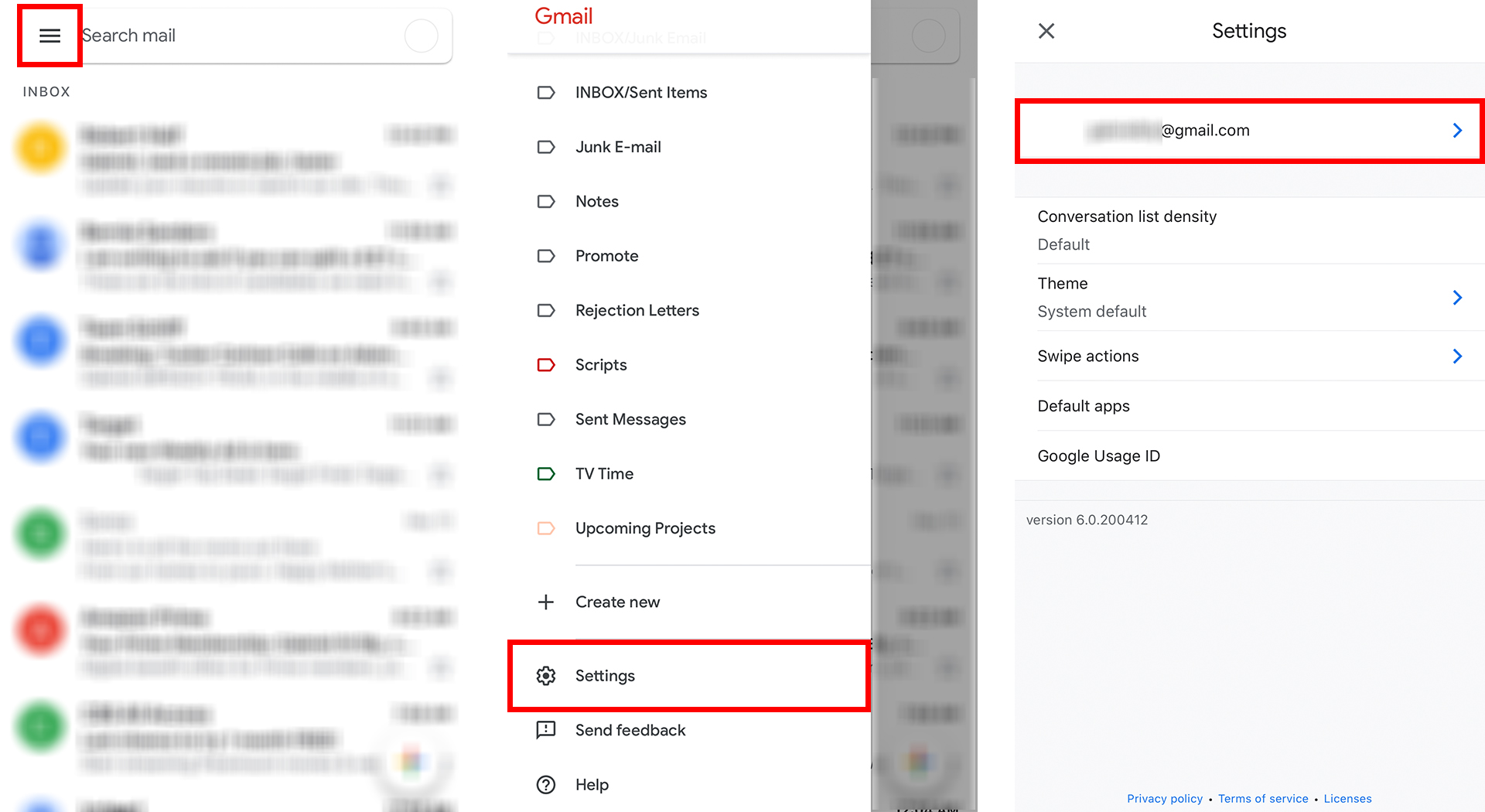Open Swipe actions settings
The width and height of the screenshot is (1485, 812).
[1249, 357]
